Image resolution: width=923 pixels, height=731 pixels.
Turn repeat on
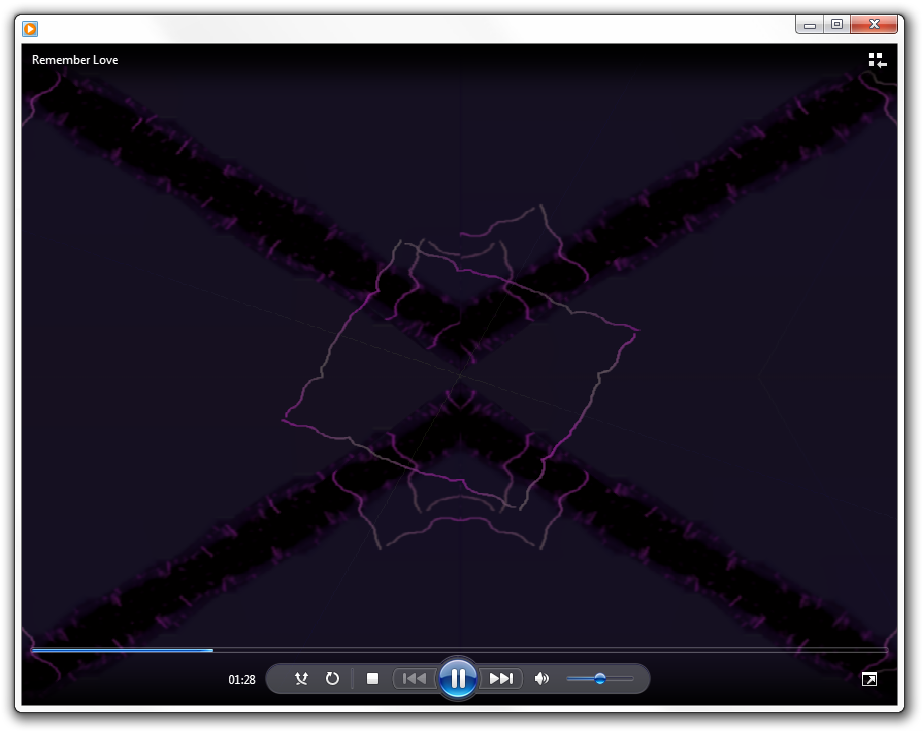(333, 679)
